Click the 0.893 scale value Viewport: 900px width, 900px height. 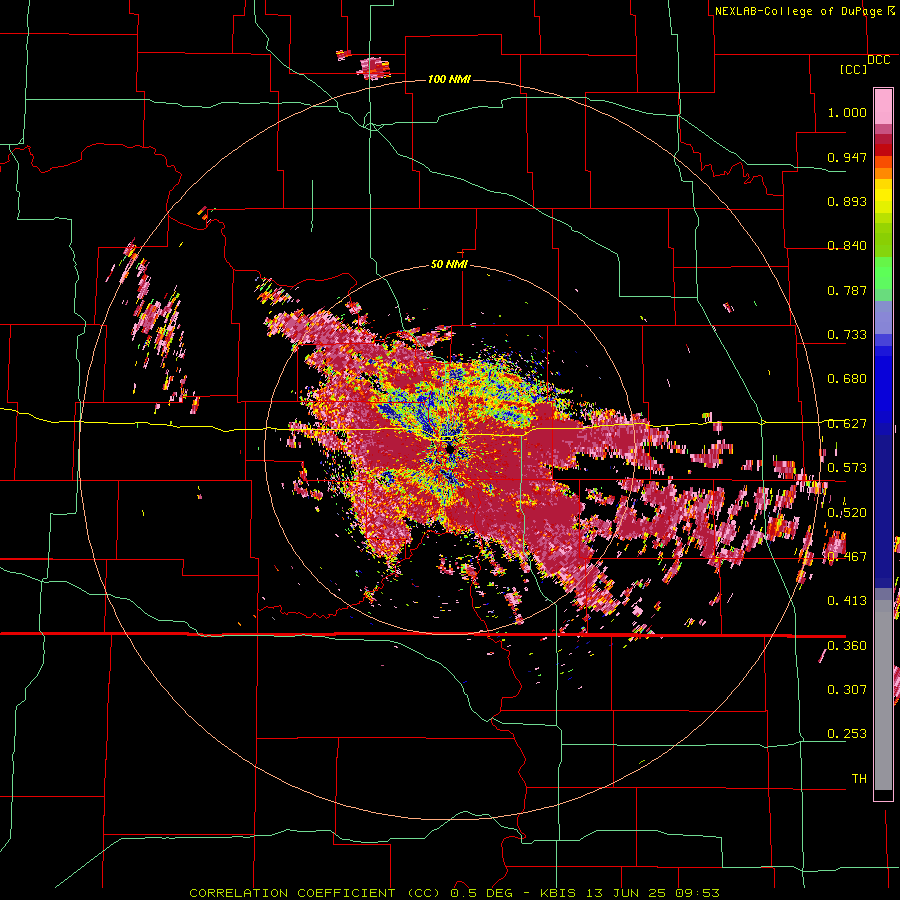(x=847, y=201)
